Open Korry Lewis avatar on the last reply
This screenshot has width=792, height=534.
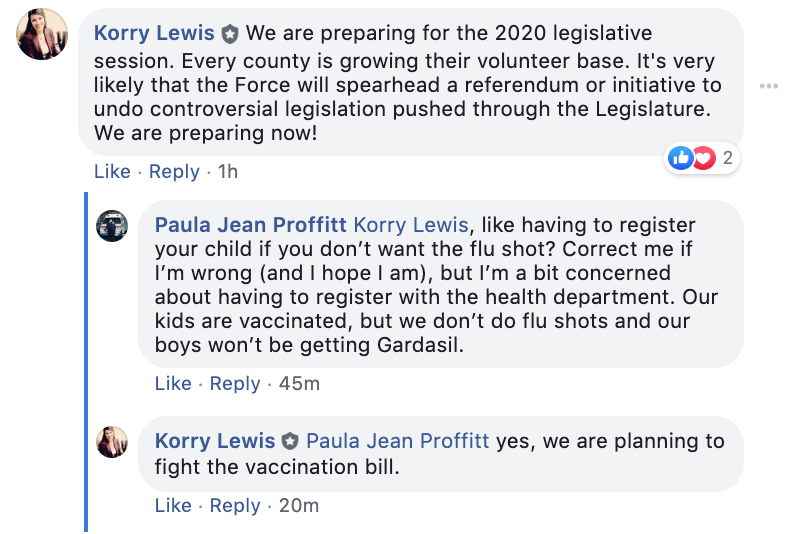coord(112,442)
